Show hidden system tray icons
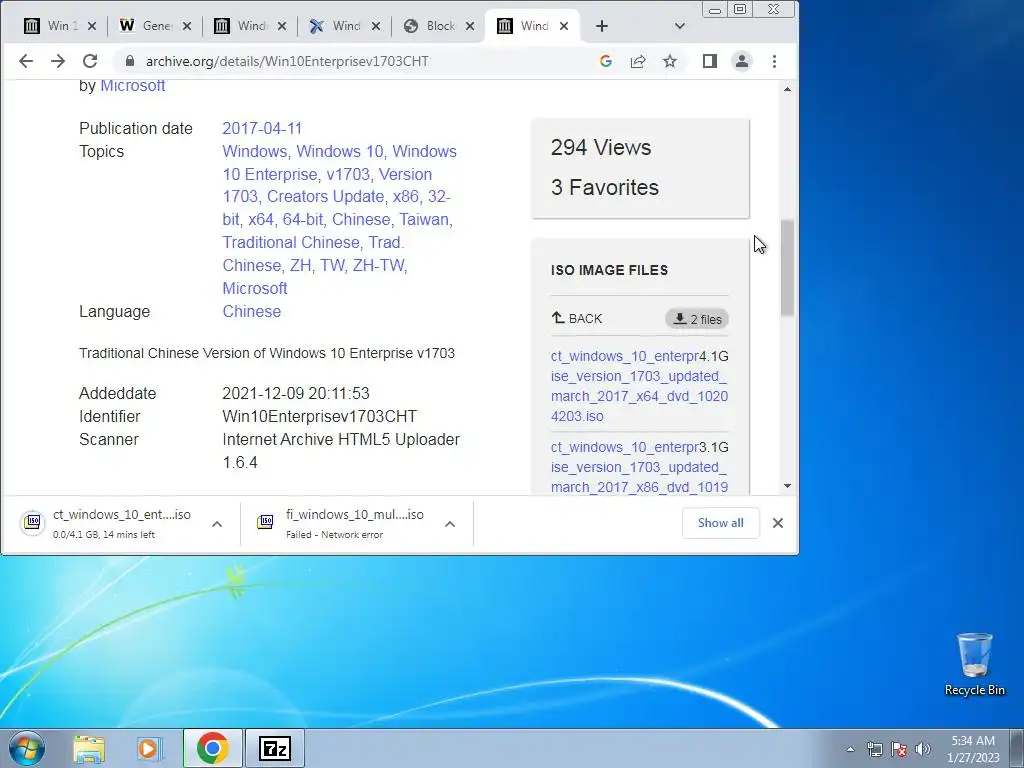The width and height of the screenshot is (1024, 768). [x=850, y=749]
